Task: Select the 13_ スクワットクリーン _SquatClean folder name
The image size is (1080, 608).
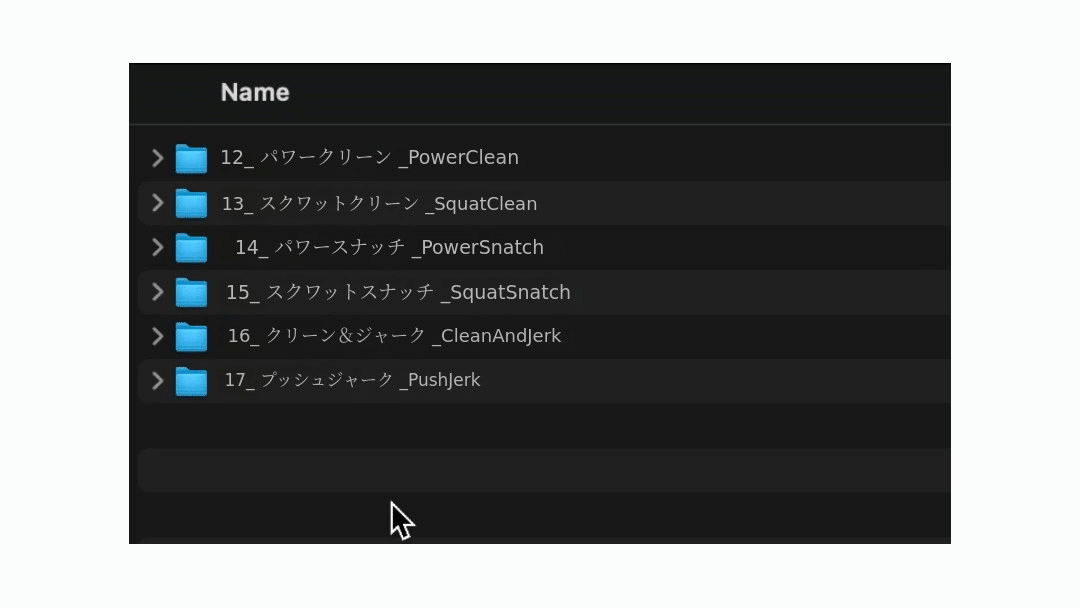Action: tap(379, 203)
